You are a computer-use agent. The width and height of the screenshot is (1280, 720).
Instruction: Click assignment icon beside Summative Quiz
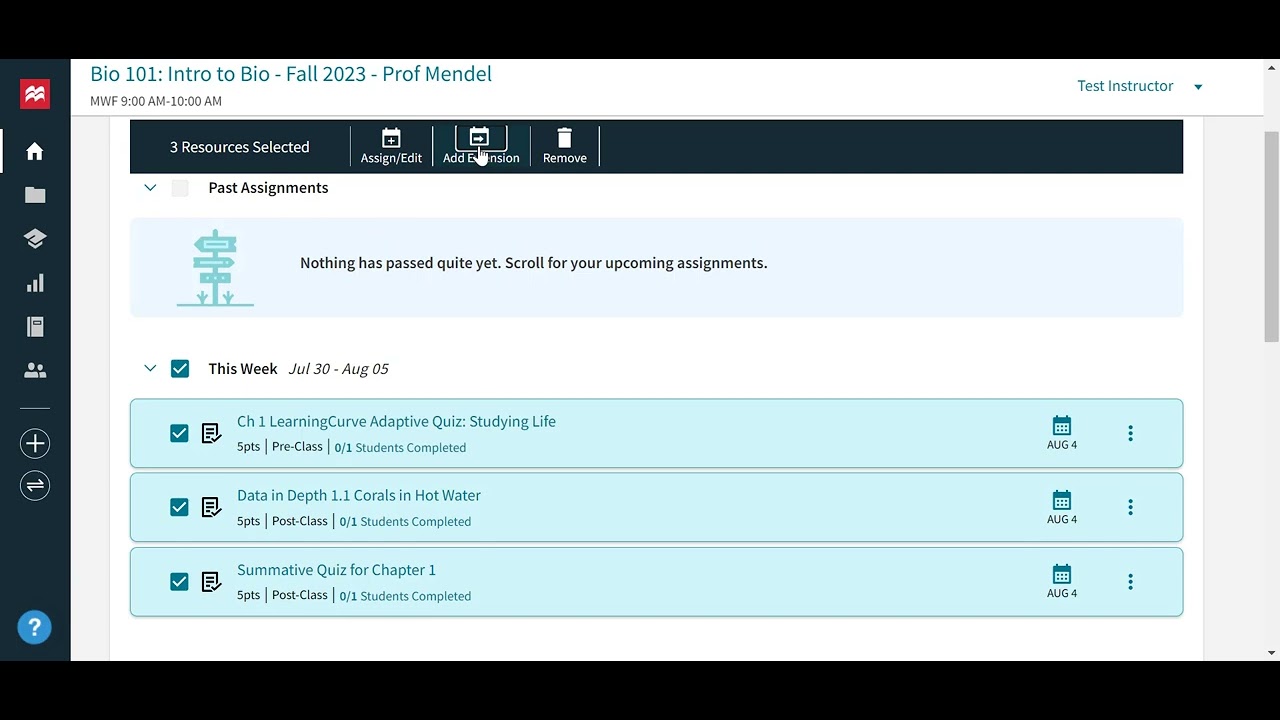coord(211,581)
